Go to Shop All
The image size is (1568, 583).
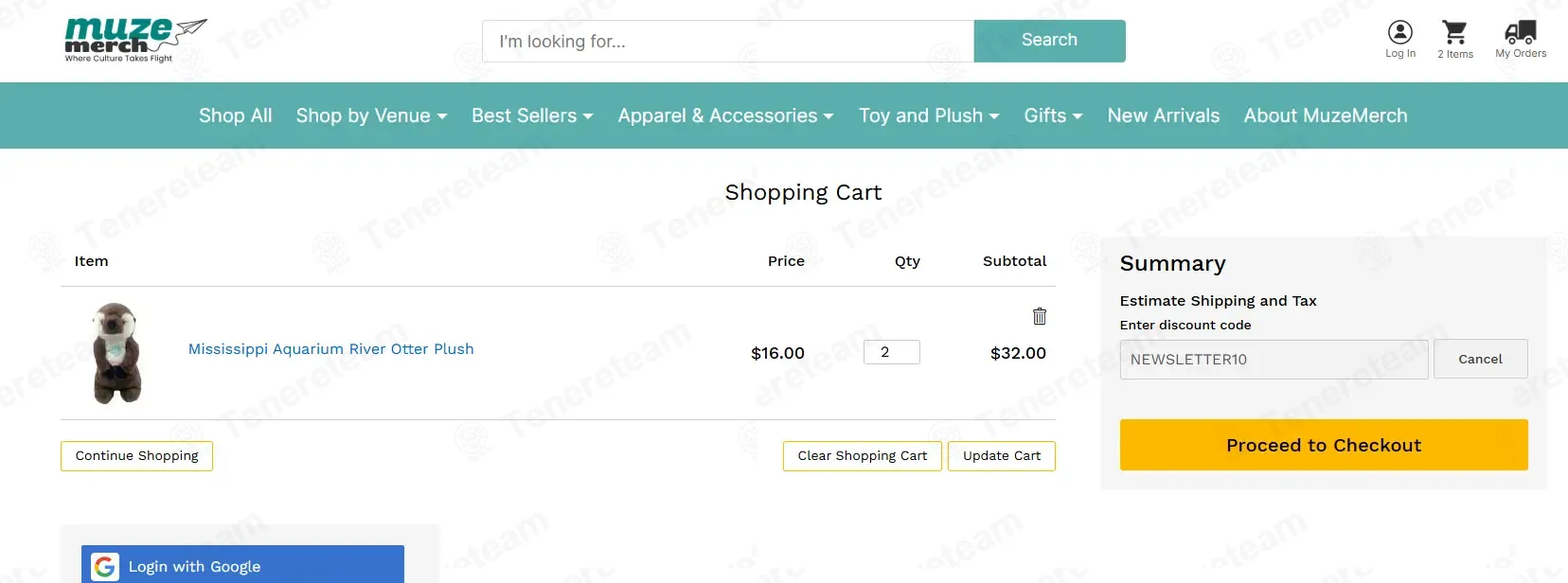click(x=235, y=115)
